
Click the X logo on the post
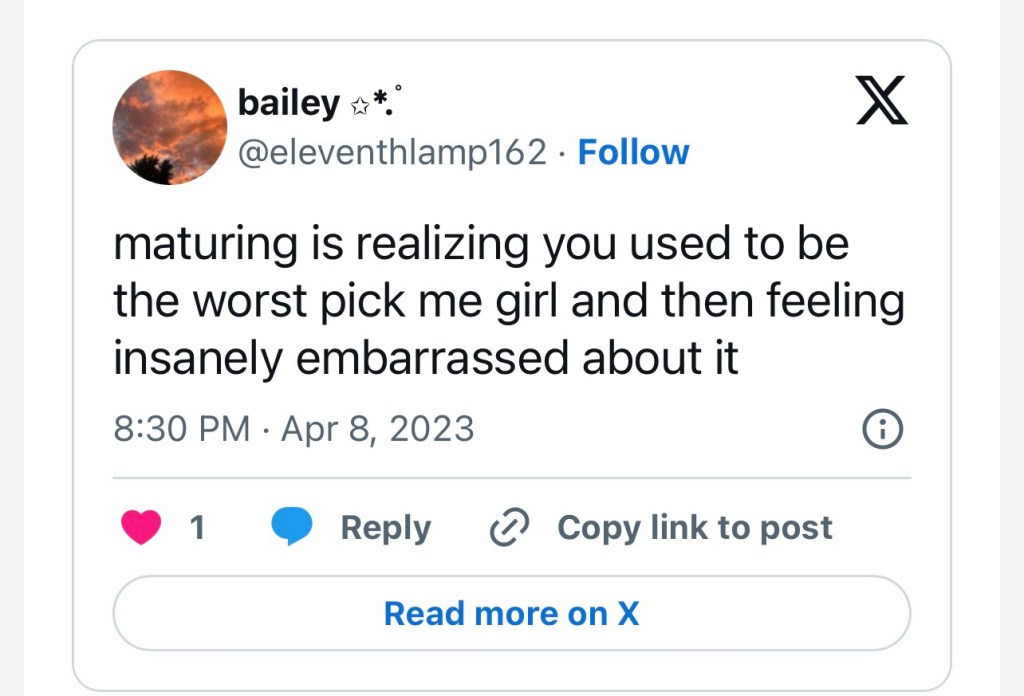point(881,103)
